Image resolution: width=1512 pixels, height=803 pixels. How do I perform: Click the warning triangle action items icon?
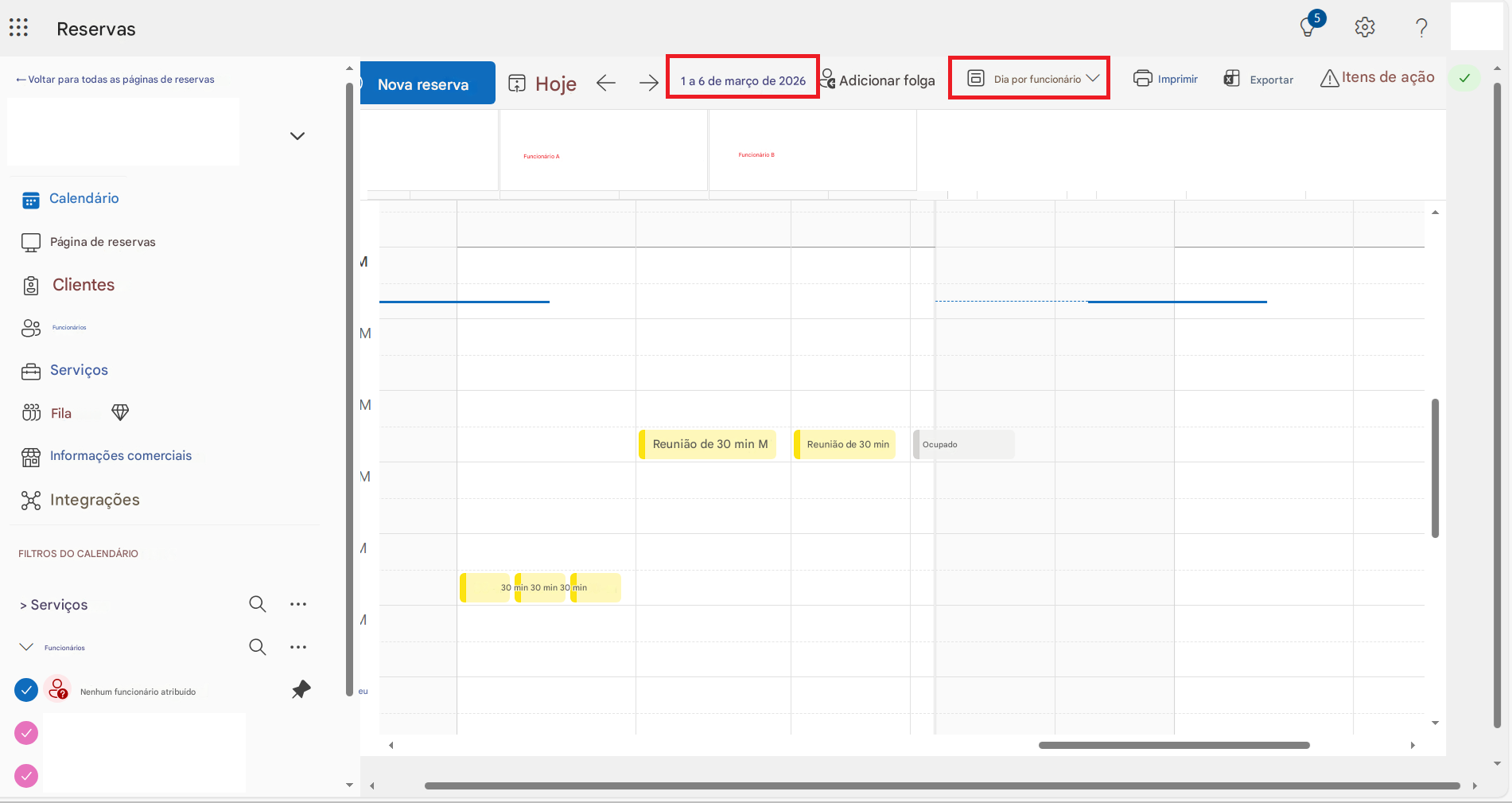coord(1329,78)
